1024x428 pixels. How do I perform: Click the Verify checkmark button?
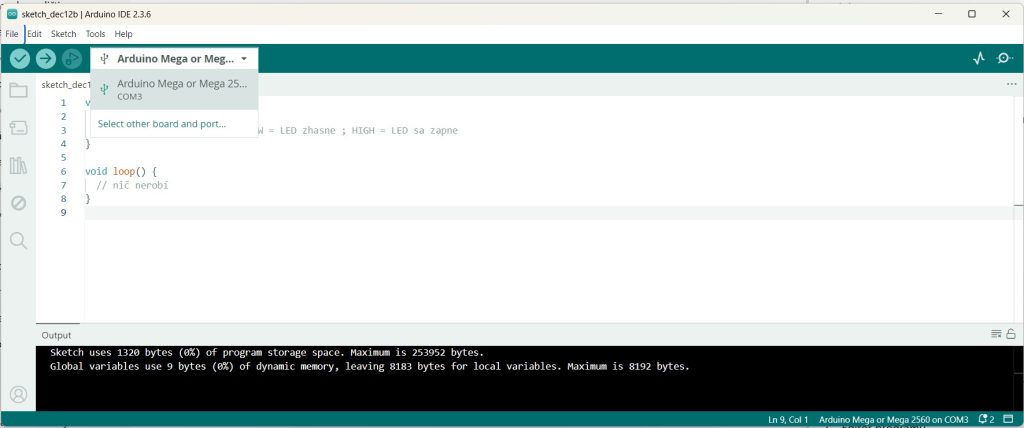click(20, 59)
